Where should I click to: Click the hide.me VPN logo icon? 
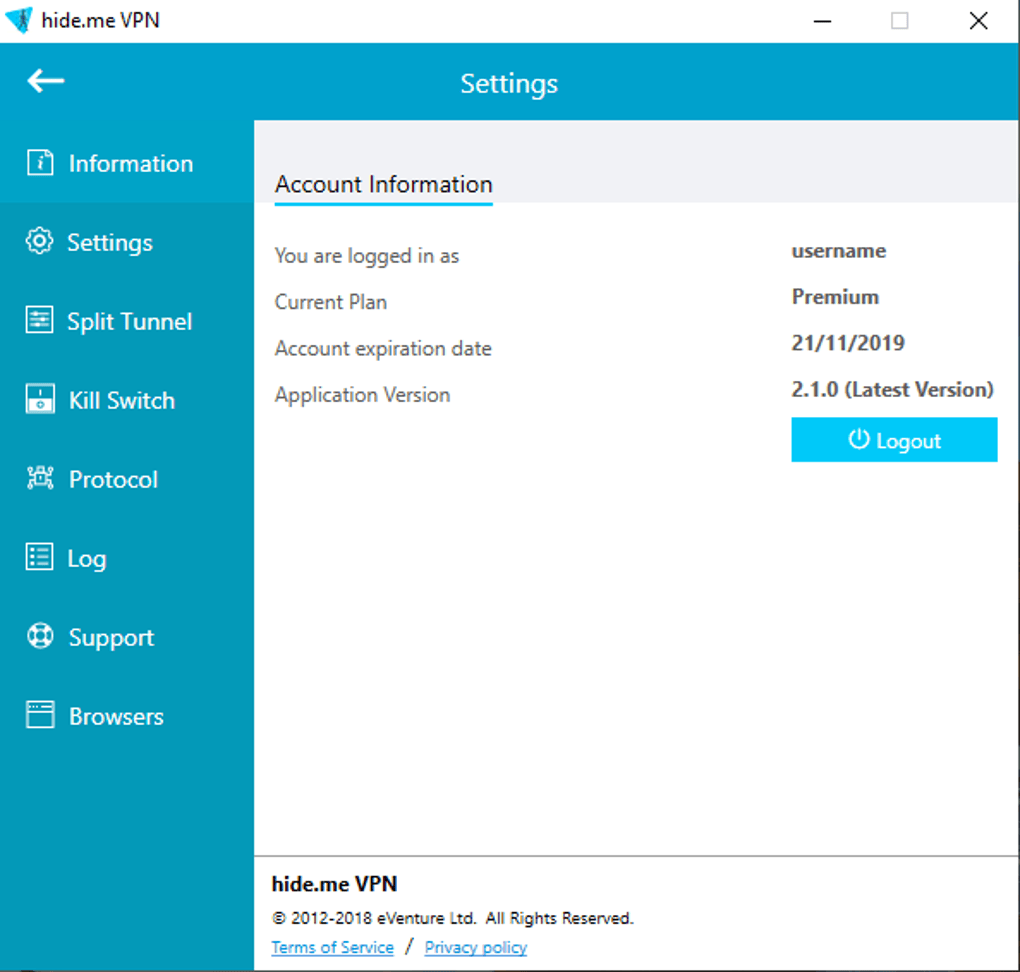[19, 20]
